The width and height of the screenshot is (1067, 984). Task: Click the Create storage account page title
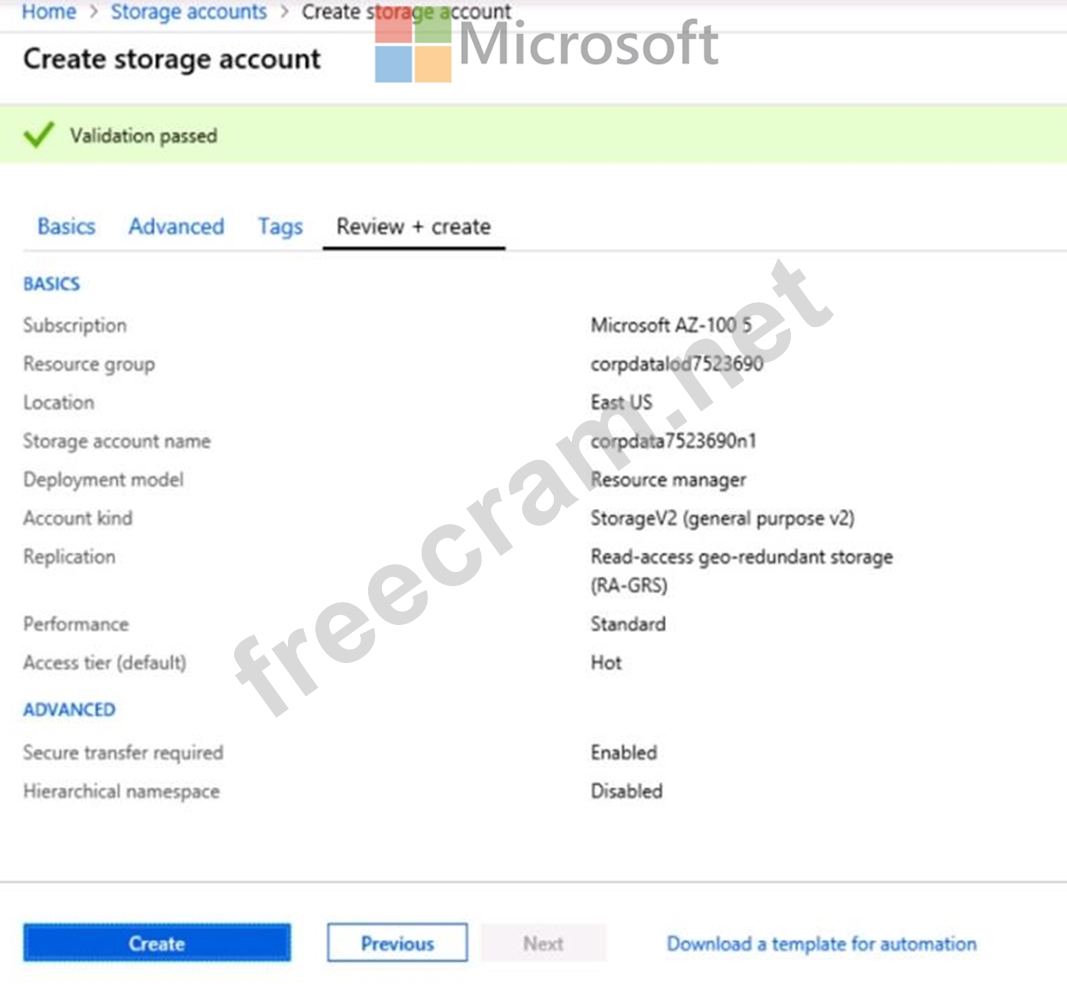pos(171,59)
